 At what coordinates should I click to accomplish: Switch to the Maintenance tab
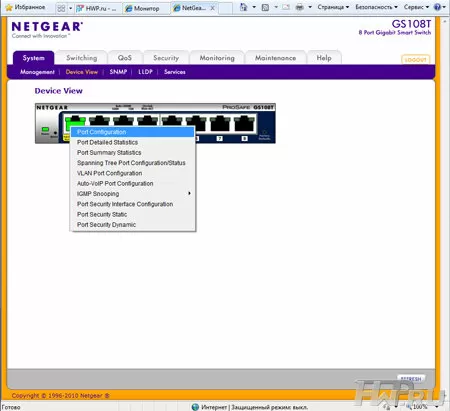point(275,58)
